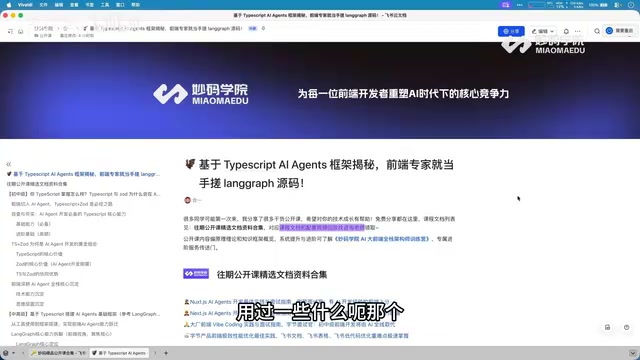
Task: Switch to tab 妙码精品公开课合集
Action: 58,353
